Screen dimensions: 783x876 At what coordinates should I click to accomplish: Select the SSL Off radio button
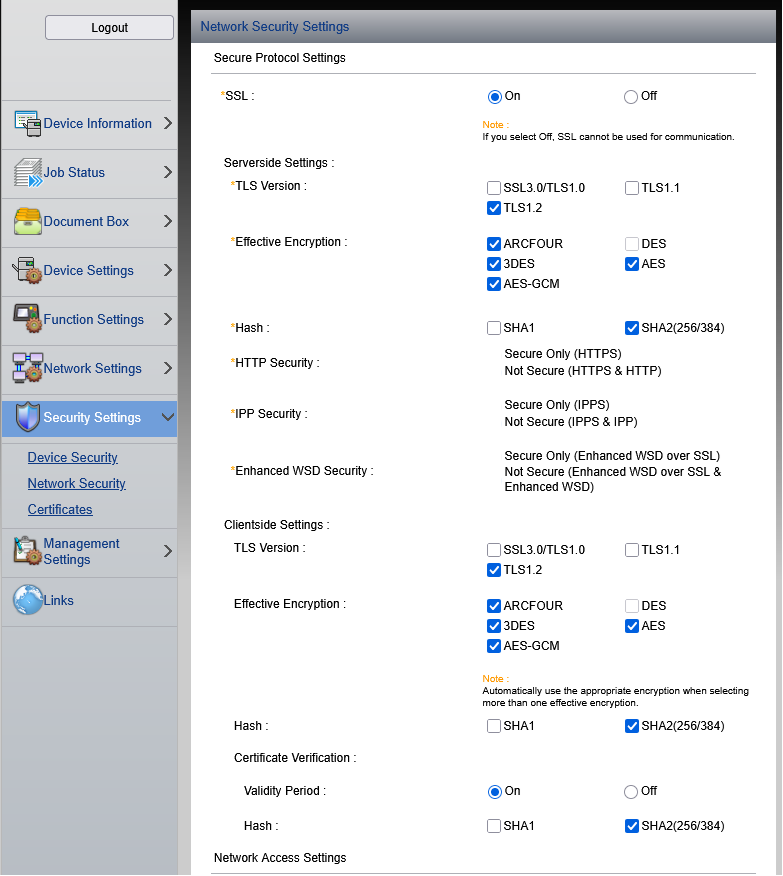[x=631, y=97]
